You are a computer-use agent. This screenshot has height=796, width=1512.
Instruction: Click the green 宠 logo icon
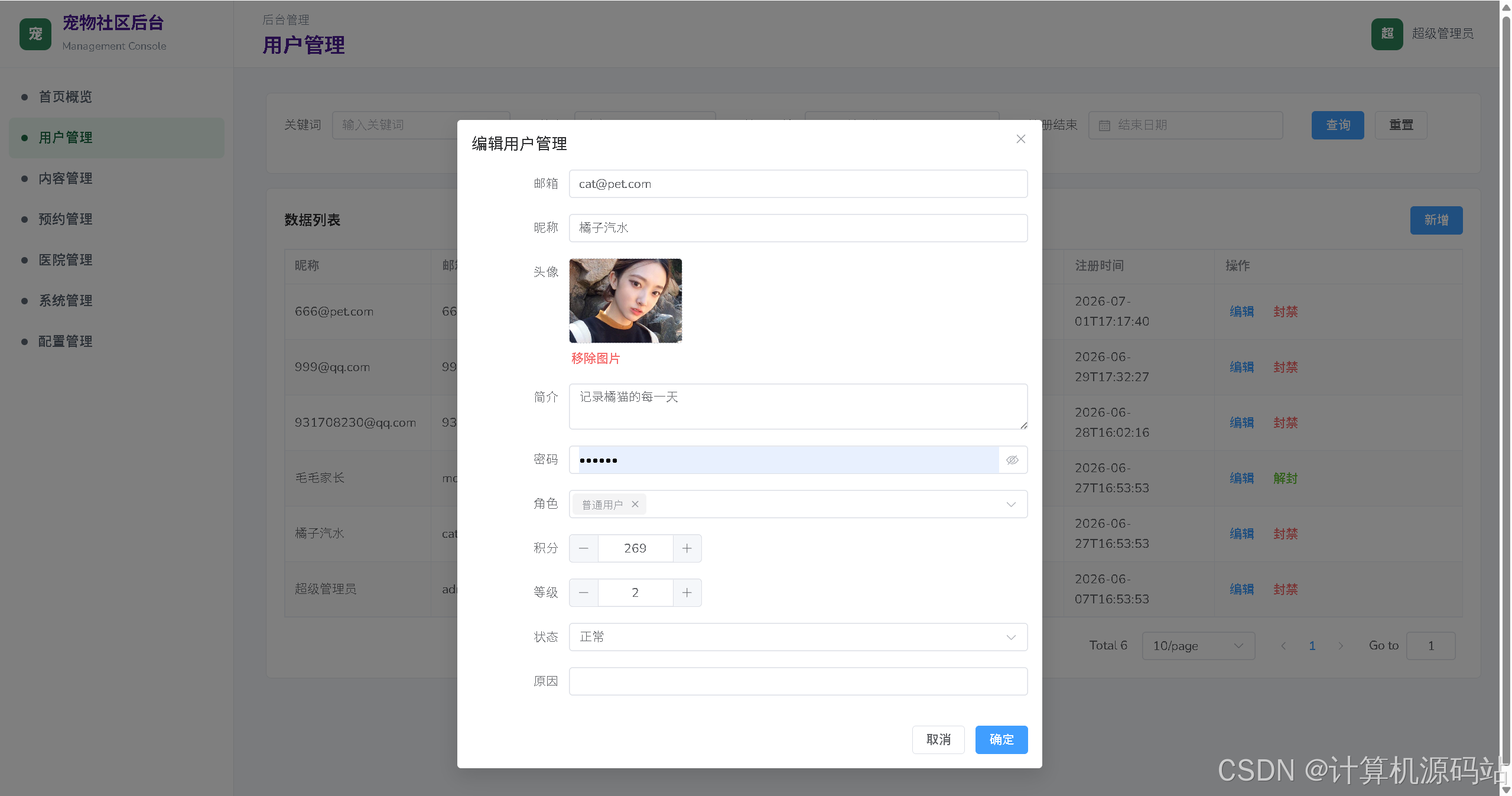coord(35,34)
